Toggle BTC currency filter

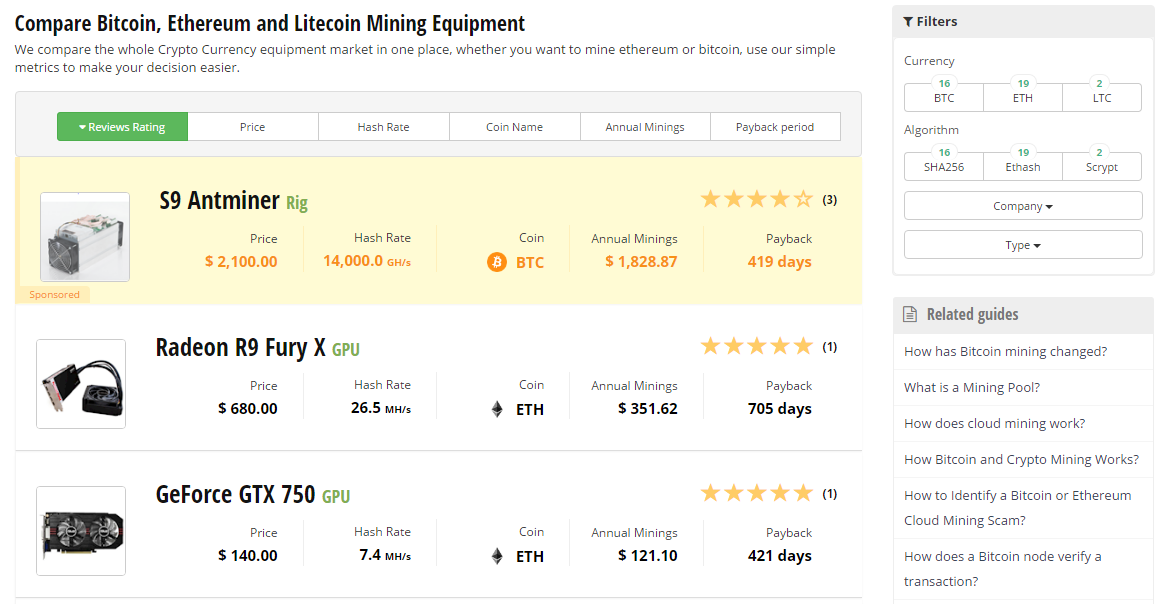tap(944, 97)
